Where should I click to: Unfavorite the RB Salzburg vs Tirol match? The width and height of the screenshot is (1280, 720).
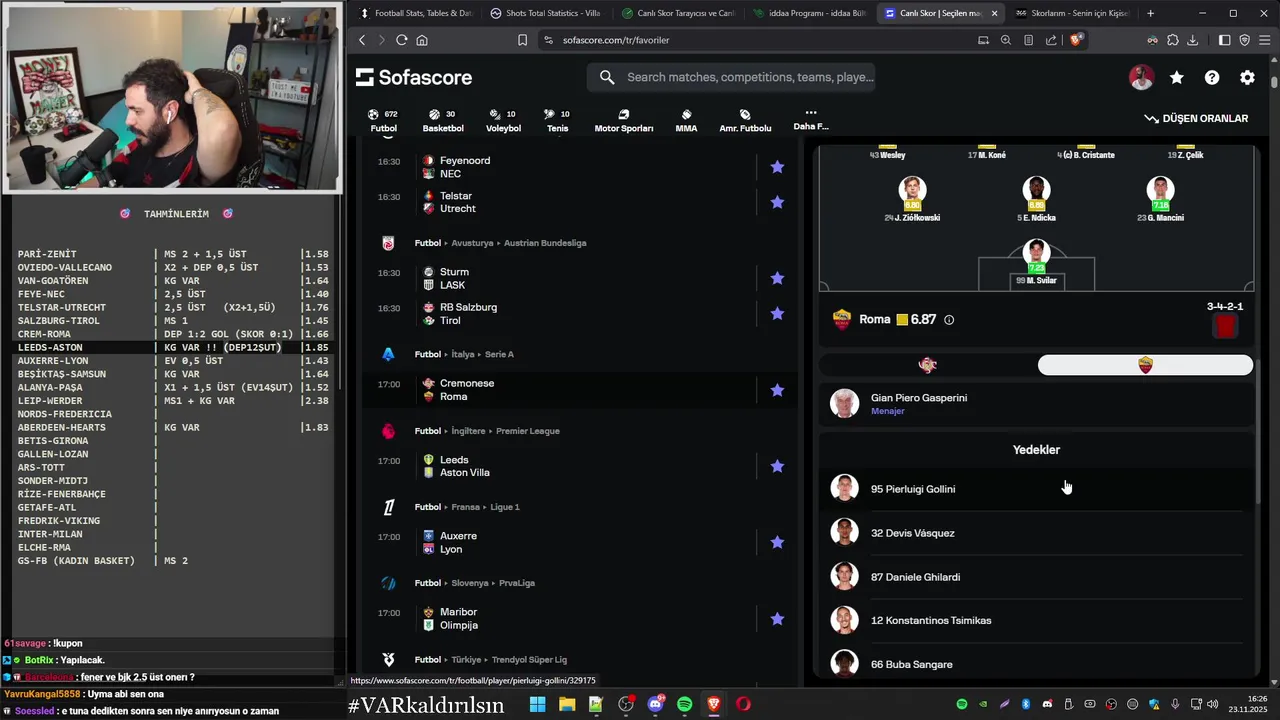point(777,314)
